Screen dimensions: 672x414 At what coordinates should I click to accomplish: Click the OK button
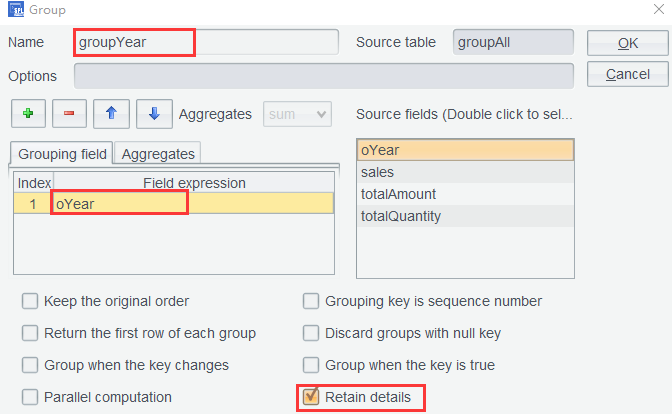pos(628,43)
